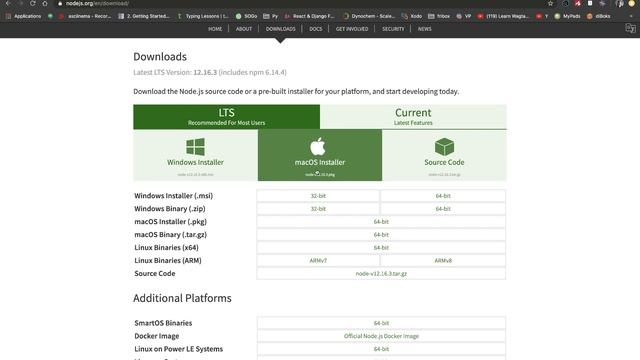Click the SmartOS Binaries row label
This screenshot has height=360, width=640.
(x=163, y=323)
